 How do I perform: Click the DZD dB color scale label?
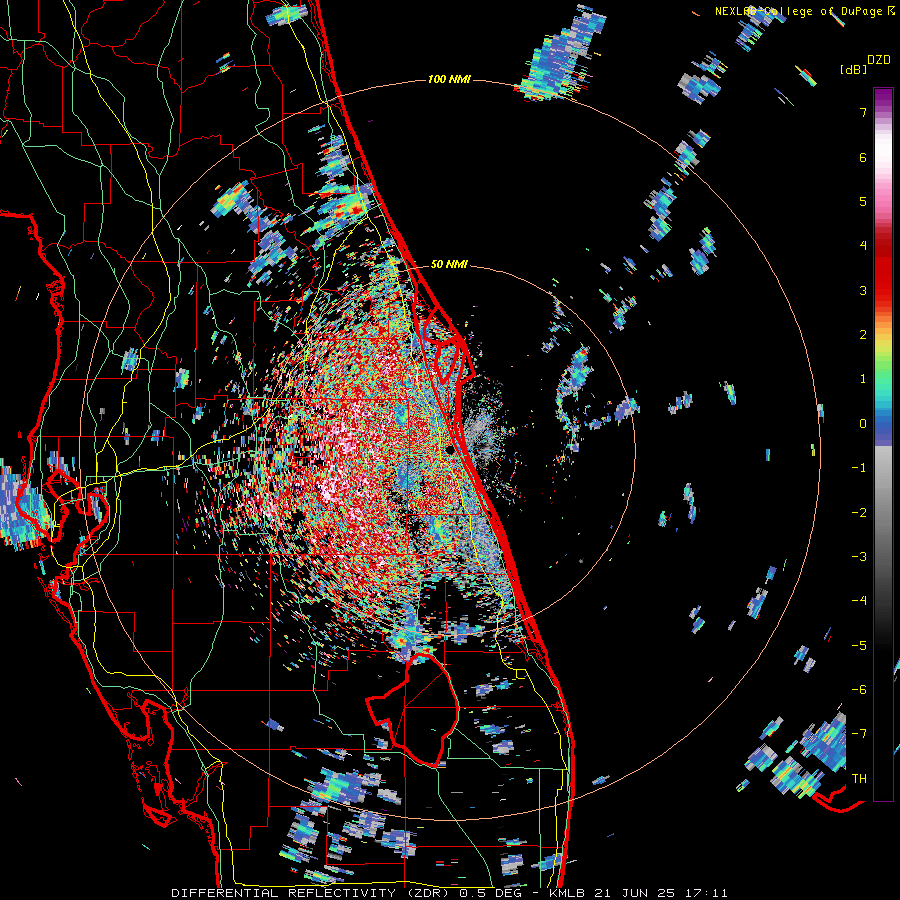click(x=865, y=64)
